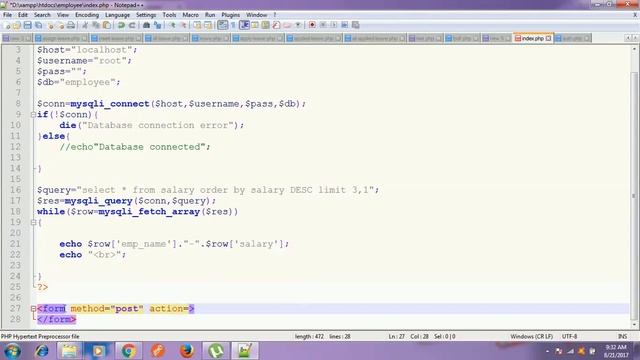
Task: Redo the edit via toolbar
Action: point(132,25)
